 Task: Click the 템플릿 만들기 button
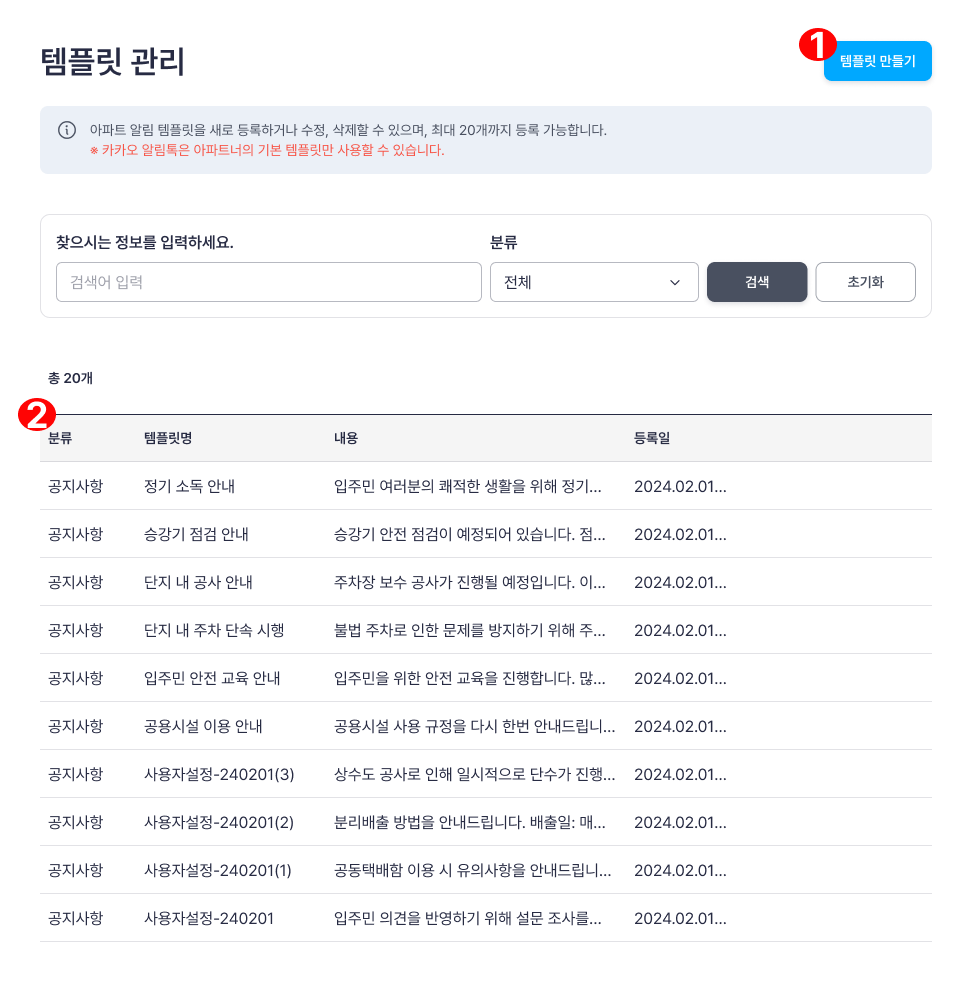tap(877, 61)
